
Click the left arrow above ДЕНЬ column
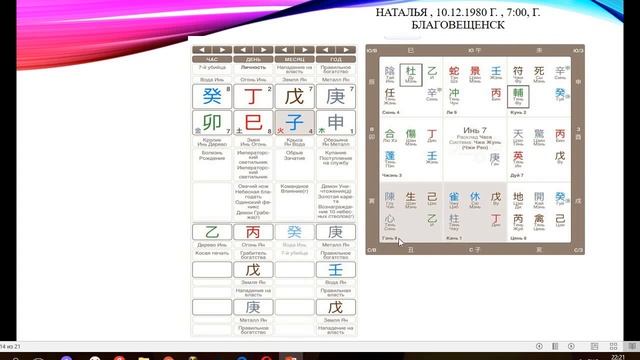(x=243, y=50)
